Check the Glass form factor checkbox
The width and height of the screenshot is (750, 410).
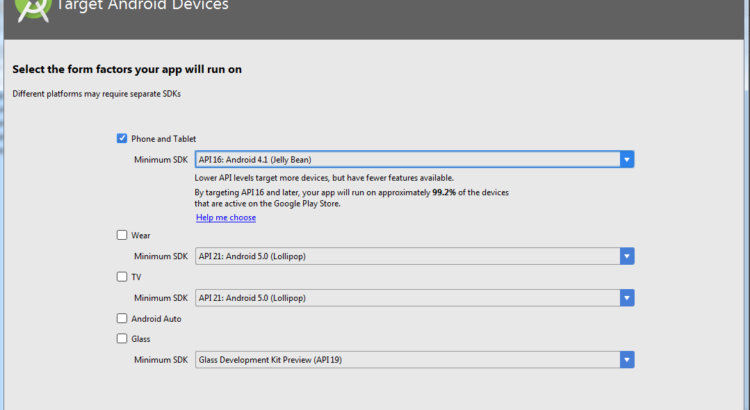(x=122, y=339)
